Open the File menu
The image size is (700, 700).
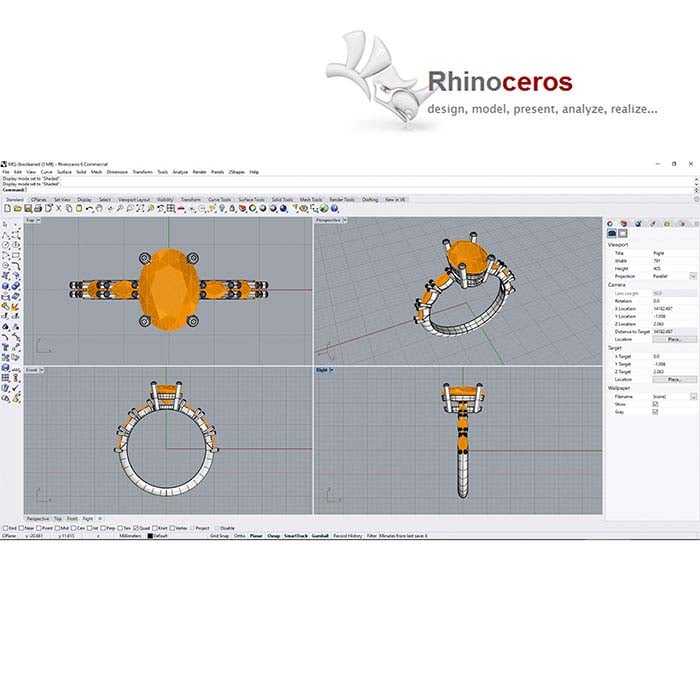[6, 172]
